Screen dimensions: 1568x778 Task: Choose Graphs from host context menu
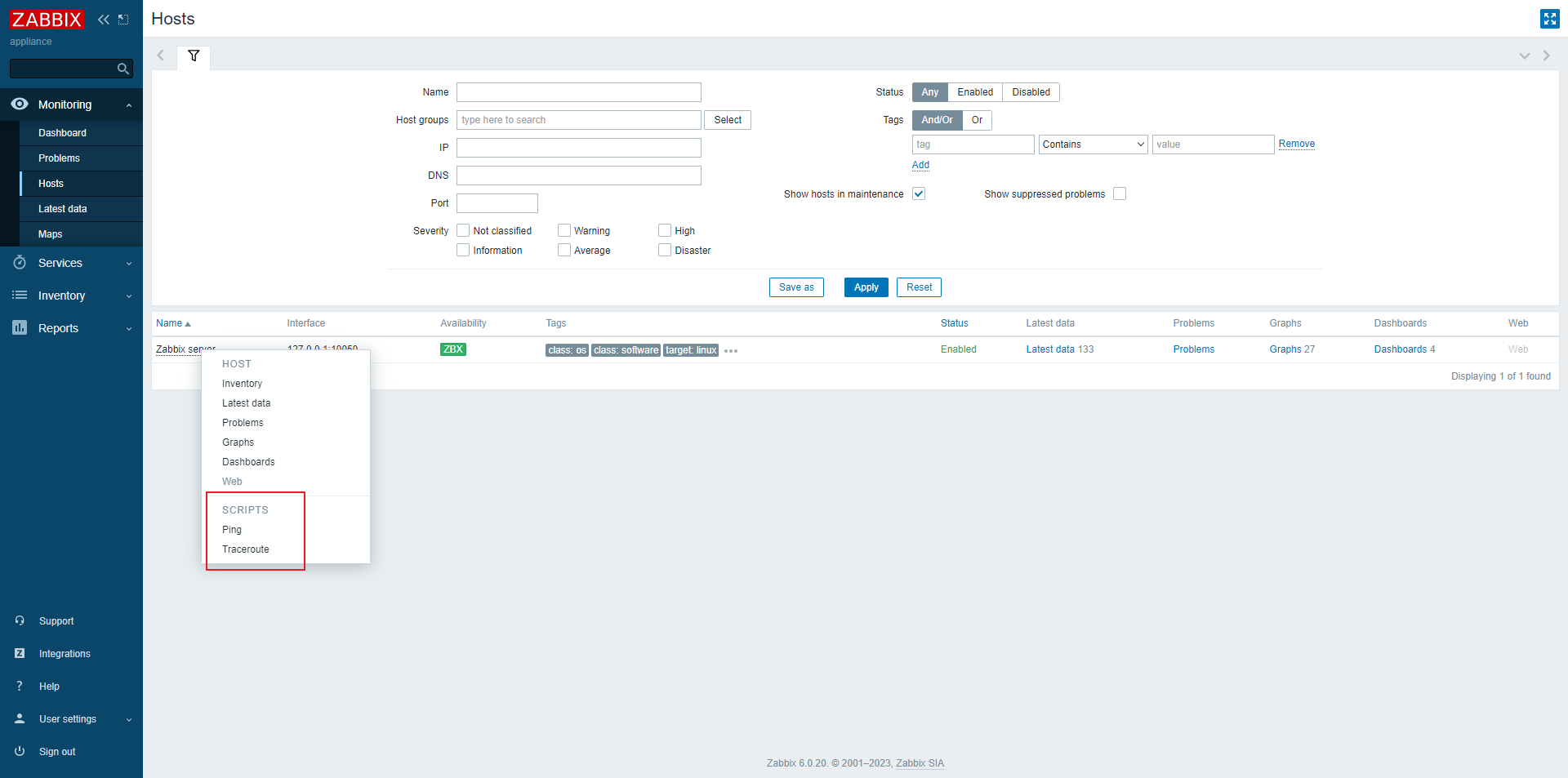(286, 442)
